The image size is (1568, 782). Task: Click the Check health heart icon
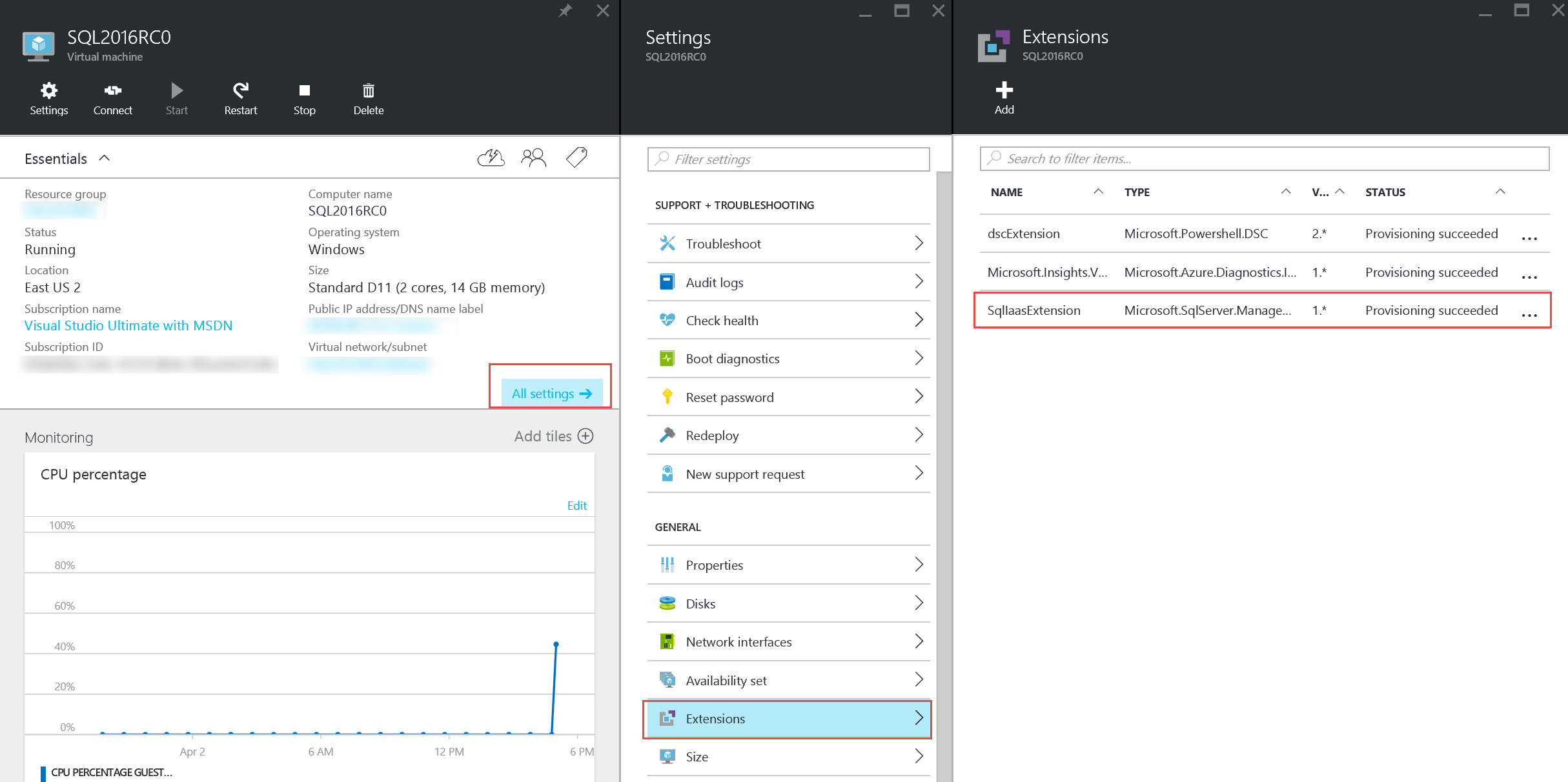click(x=667, y=320)
